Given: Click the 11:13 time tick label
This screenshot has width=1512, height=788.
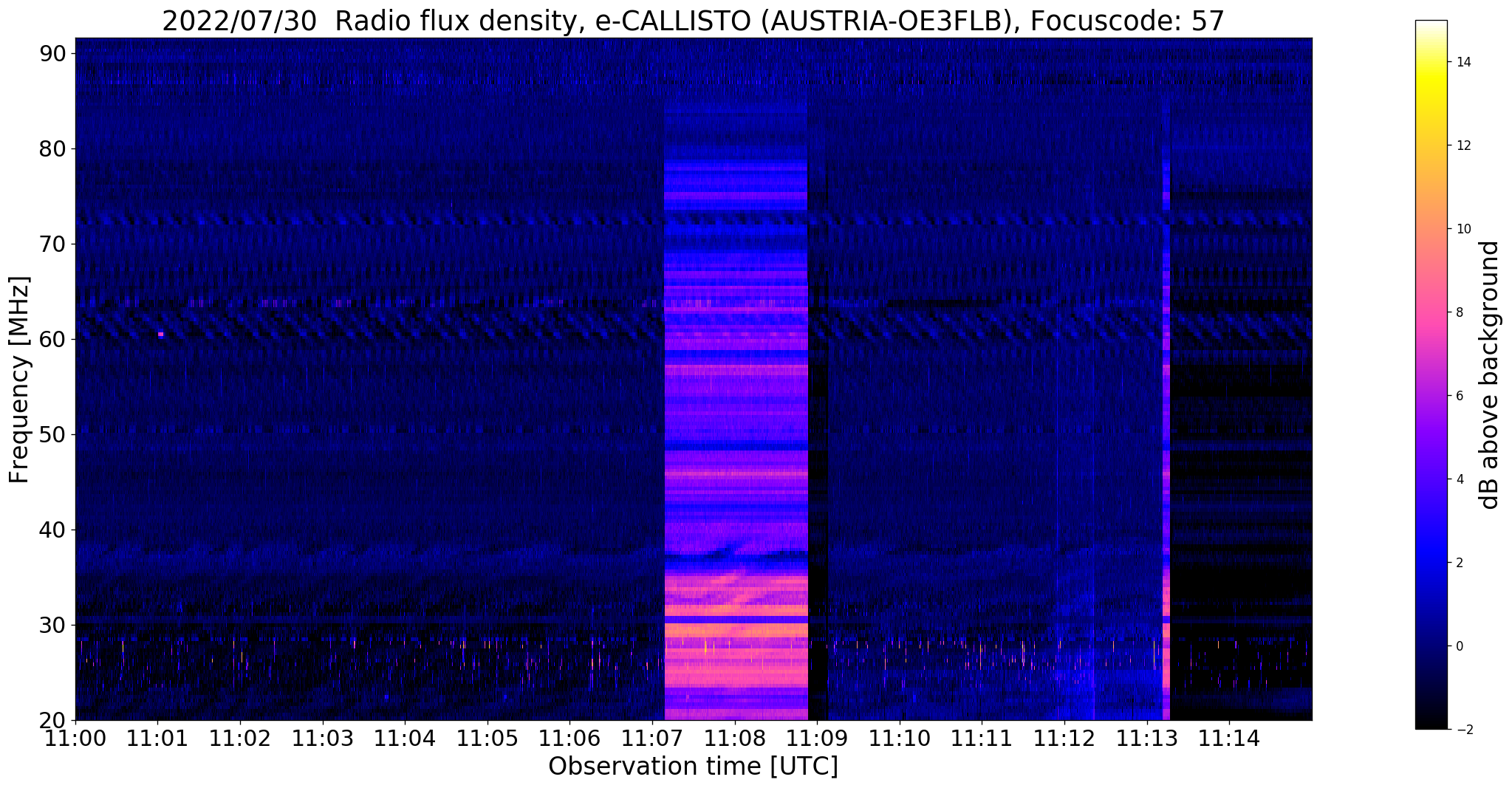Looking at the screenshot, I should coord(1146,738).
